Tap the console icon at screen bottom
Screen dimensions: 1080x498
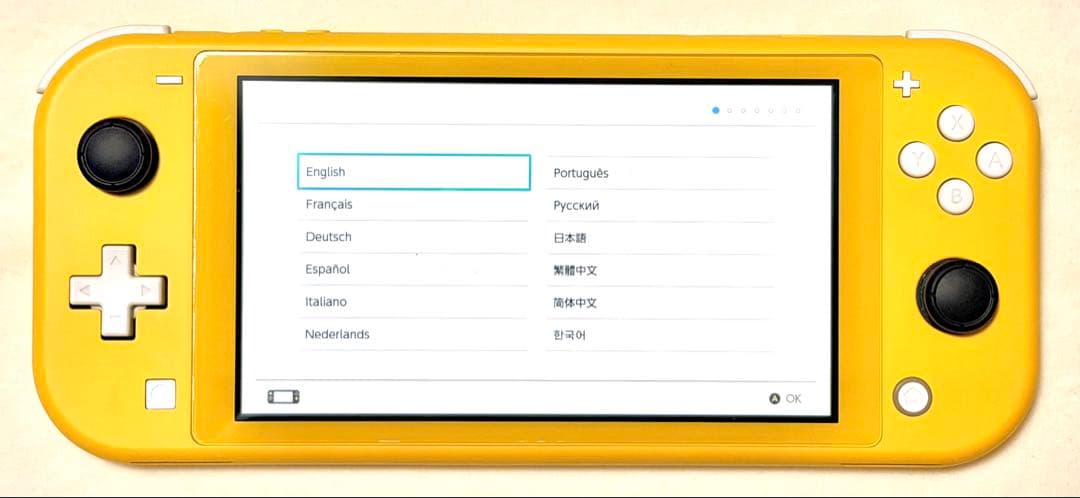[x=283, y=397]
